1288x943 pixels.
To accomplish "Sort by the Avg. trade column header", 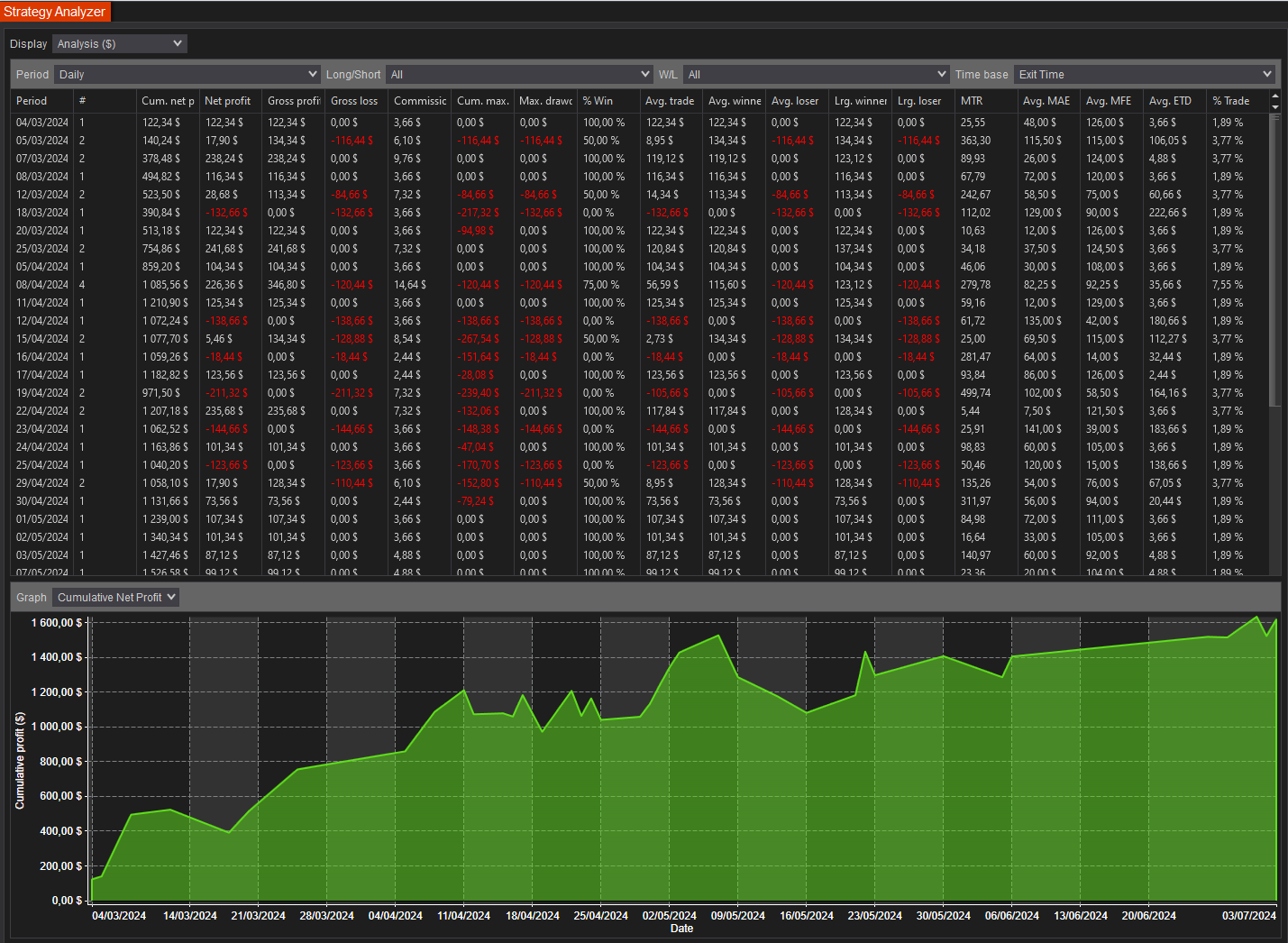I will (671, 101).
